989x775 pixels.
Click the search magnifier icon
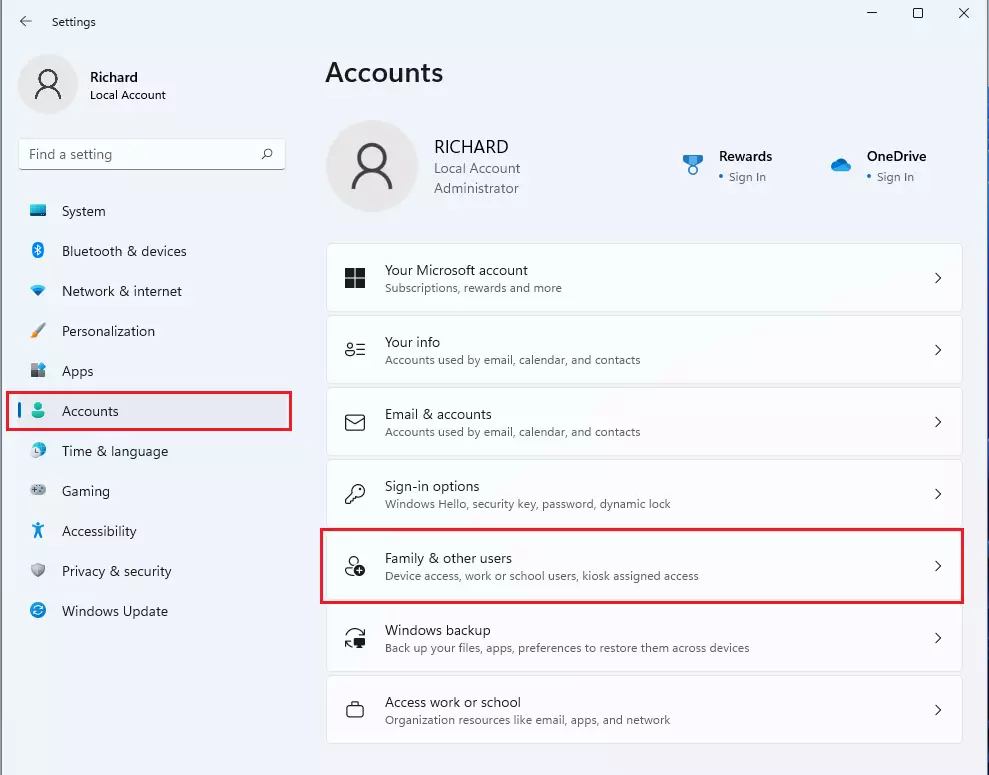tap(267, 154)
